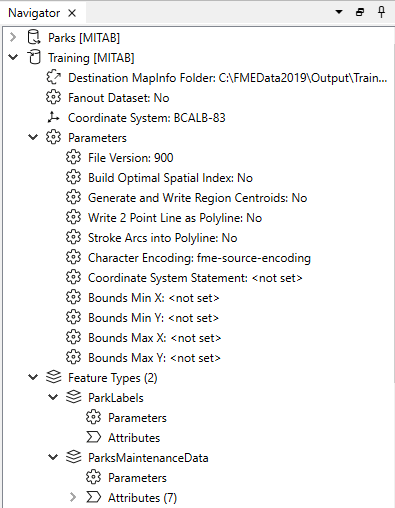The height and width of the screenshot is (508, 395).
Task: Click the Training [MITAB] writer database icon
Action: coord(34,57)
